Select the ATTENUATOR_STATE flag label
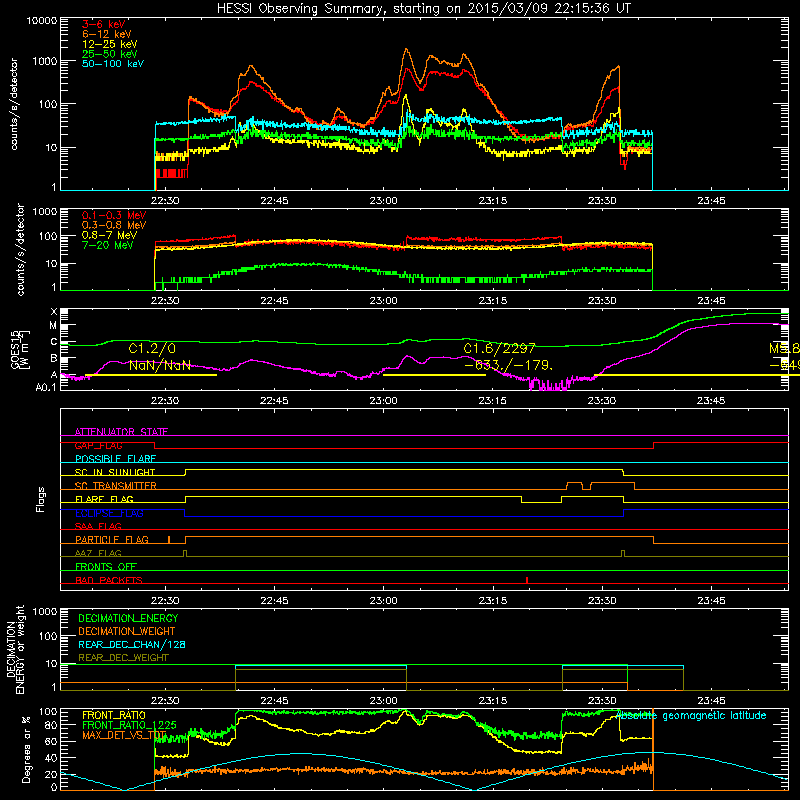 (121, 432)
